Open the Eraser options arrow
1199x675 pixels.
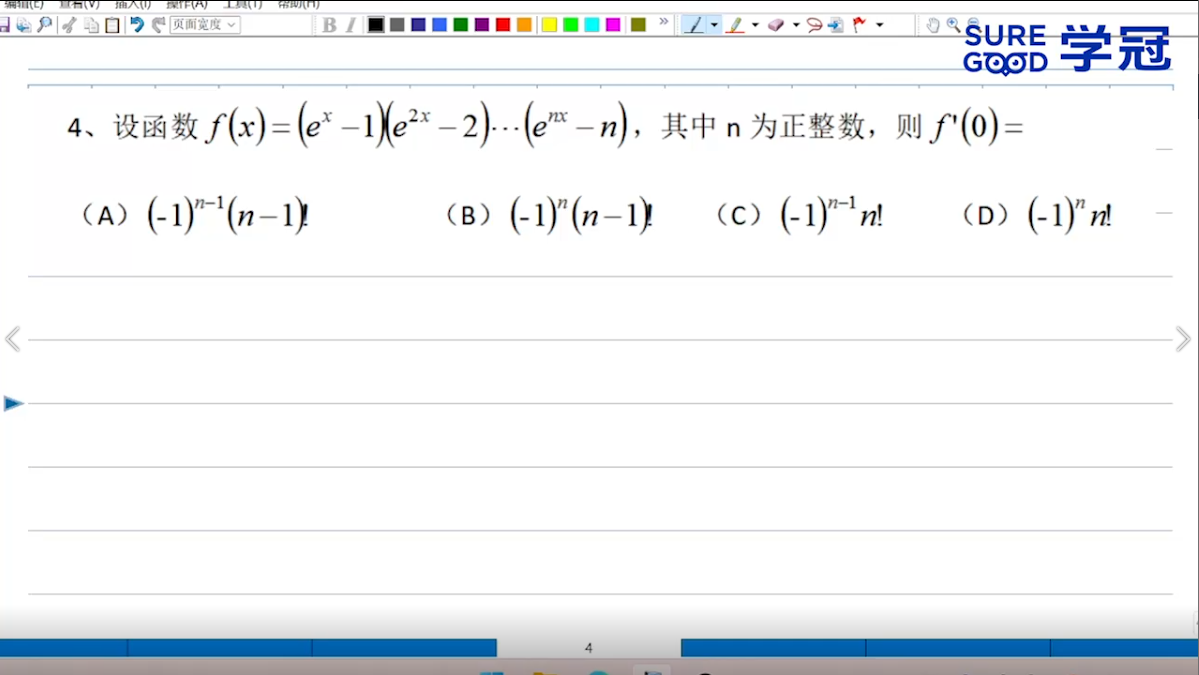point(796,25)
